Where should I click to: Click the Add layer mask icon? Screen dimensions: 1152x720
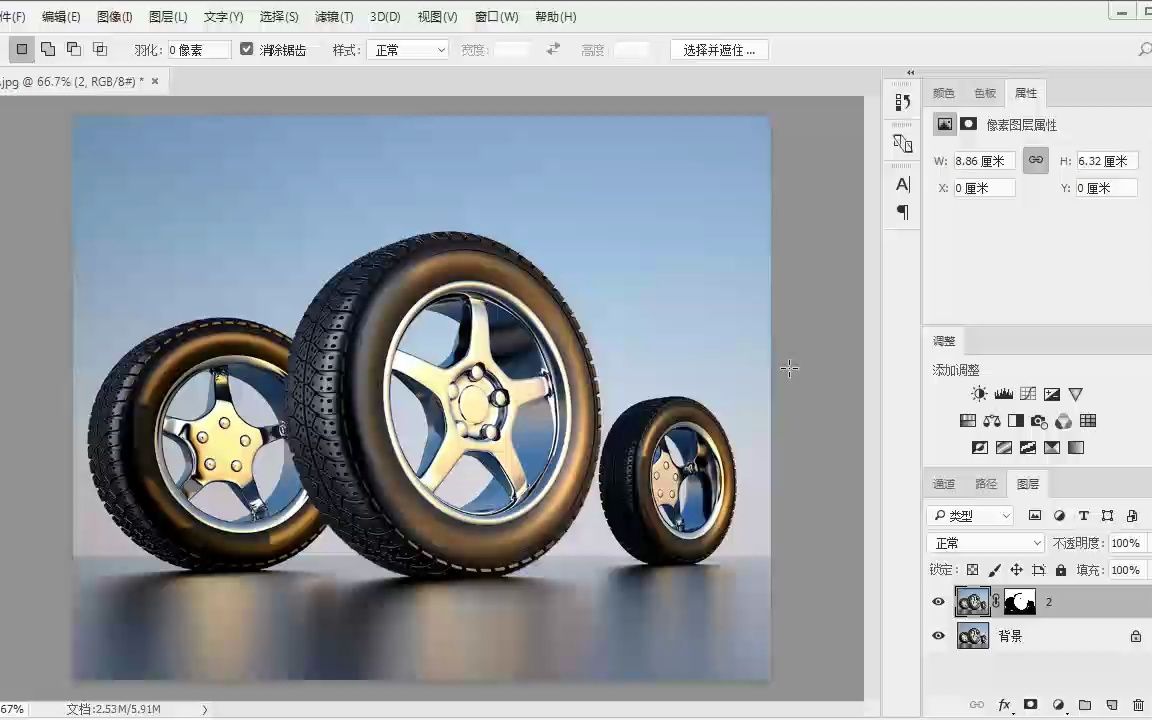[x=1031, y=705]
